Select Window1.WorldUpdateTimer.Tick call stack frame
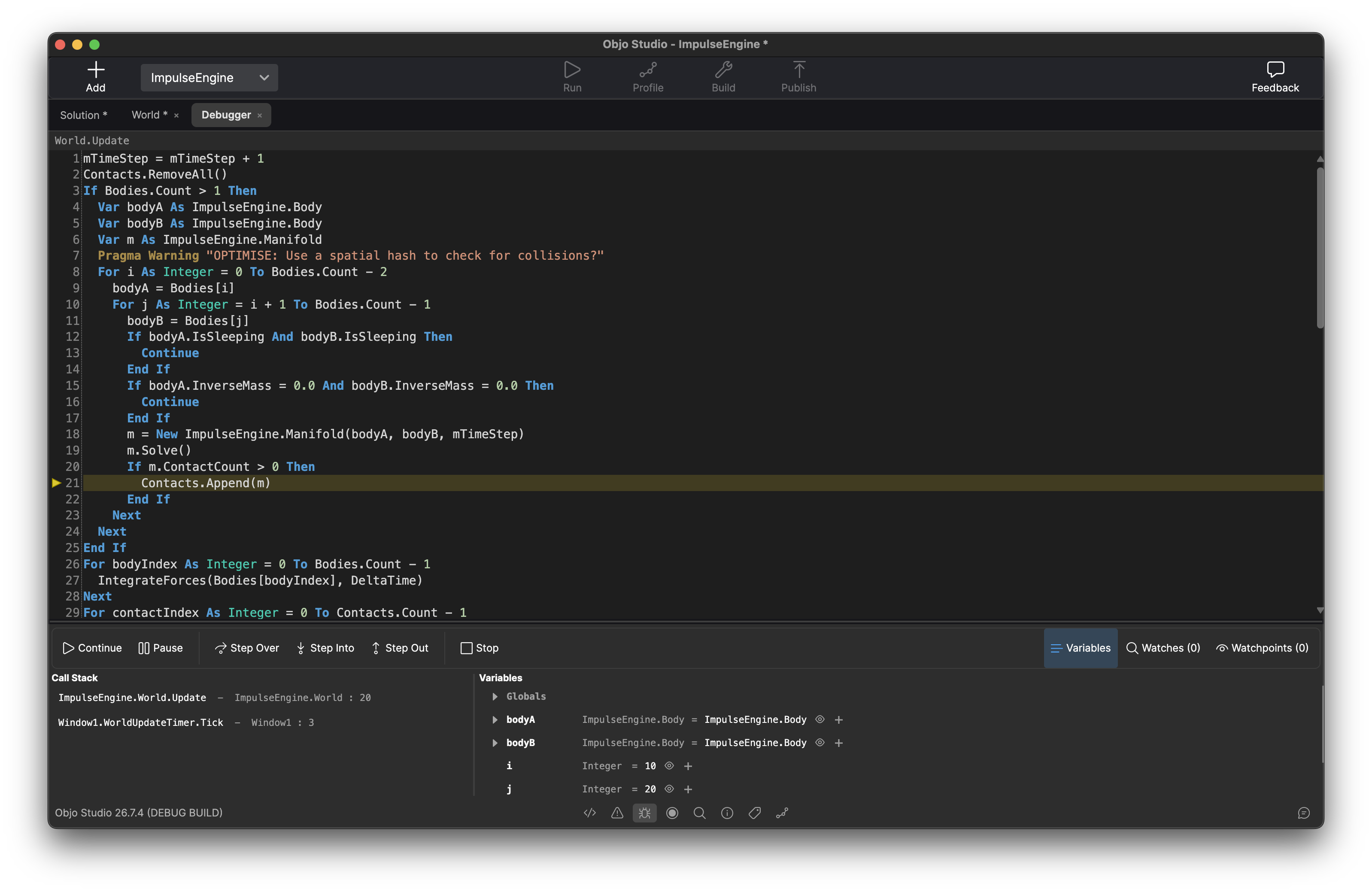 186,722
